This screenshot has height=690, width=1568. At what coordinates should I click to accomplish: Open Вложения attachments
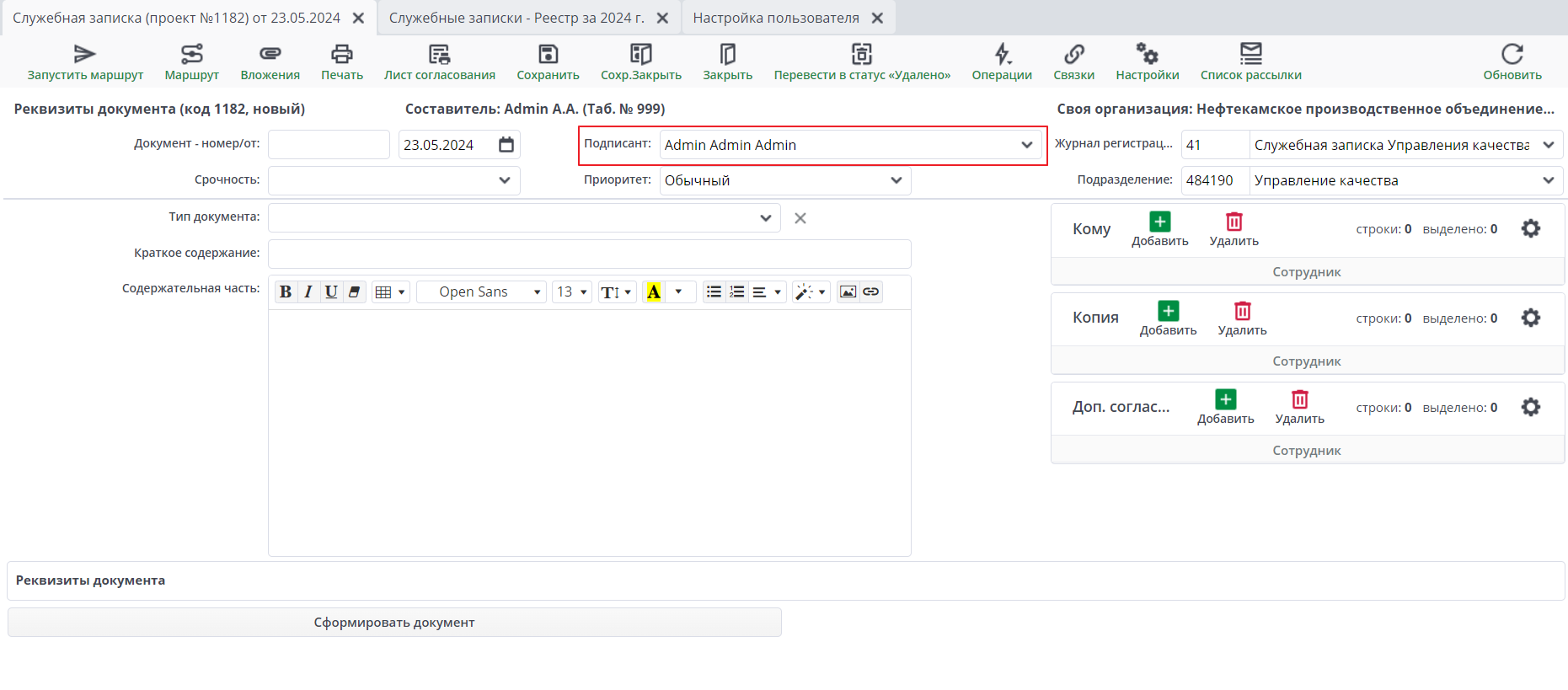point(270,56)
